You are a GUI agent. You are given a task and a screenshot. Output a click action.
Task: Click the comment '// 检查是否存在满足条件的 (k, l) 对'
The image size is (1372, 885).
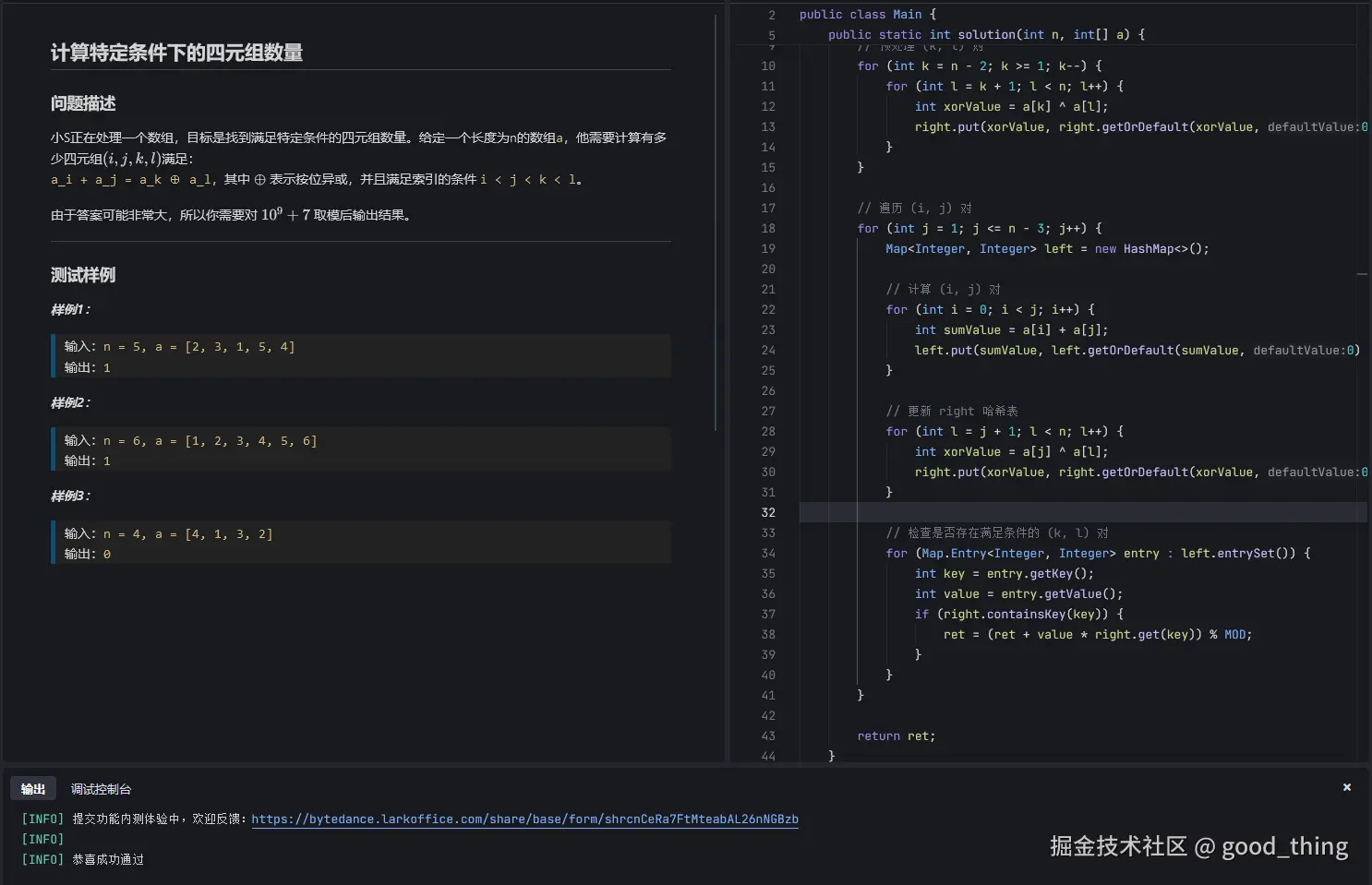(x=997, y=532)
